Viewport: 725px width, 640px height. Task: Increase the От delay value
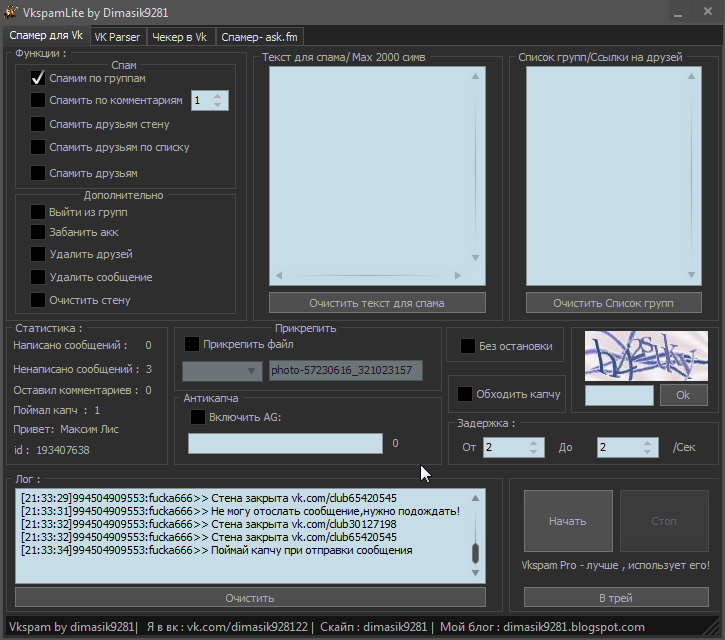click(x=534, y=443)
